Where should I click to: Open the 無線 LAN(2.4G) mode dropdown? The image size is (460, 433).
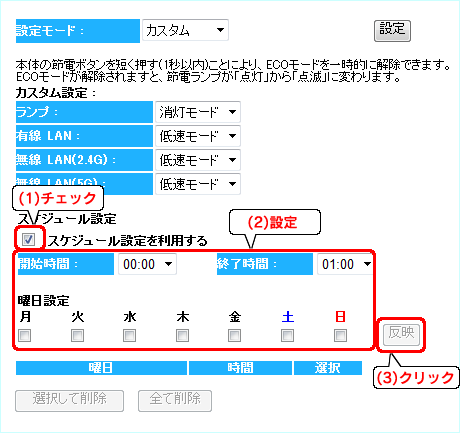point(198,160)
